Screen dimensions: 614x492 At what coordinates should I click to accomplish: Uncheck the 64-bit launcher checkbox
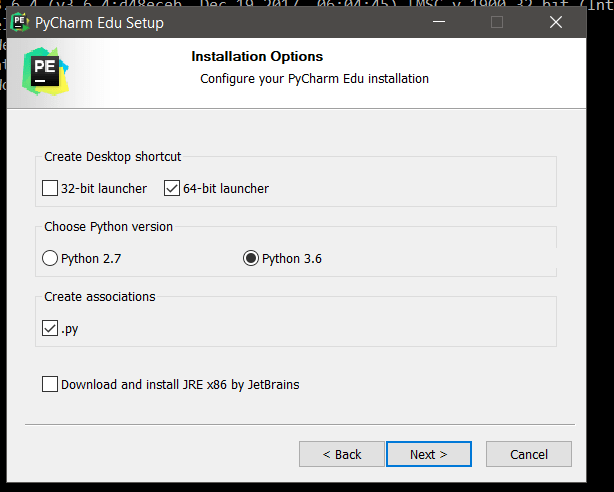(172, 188)
